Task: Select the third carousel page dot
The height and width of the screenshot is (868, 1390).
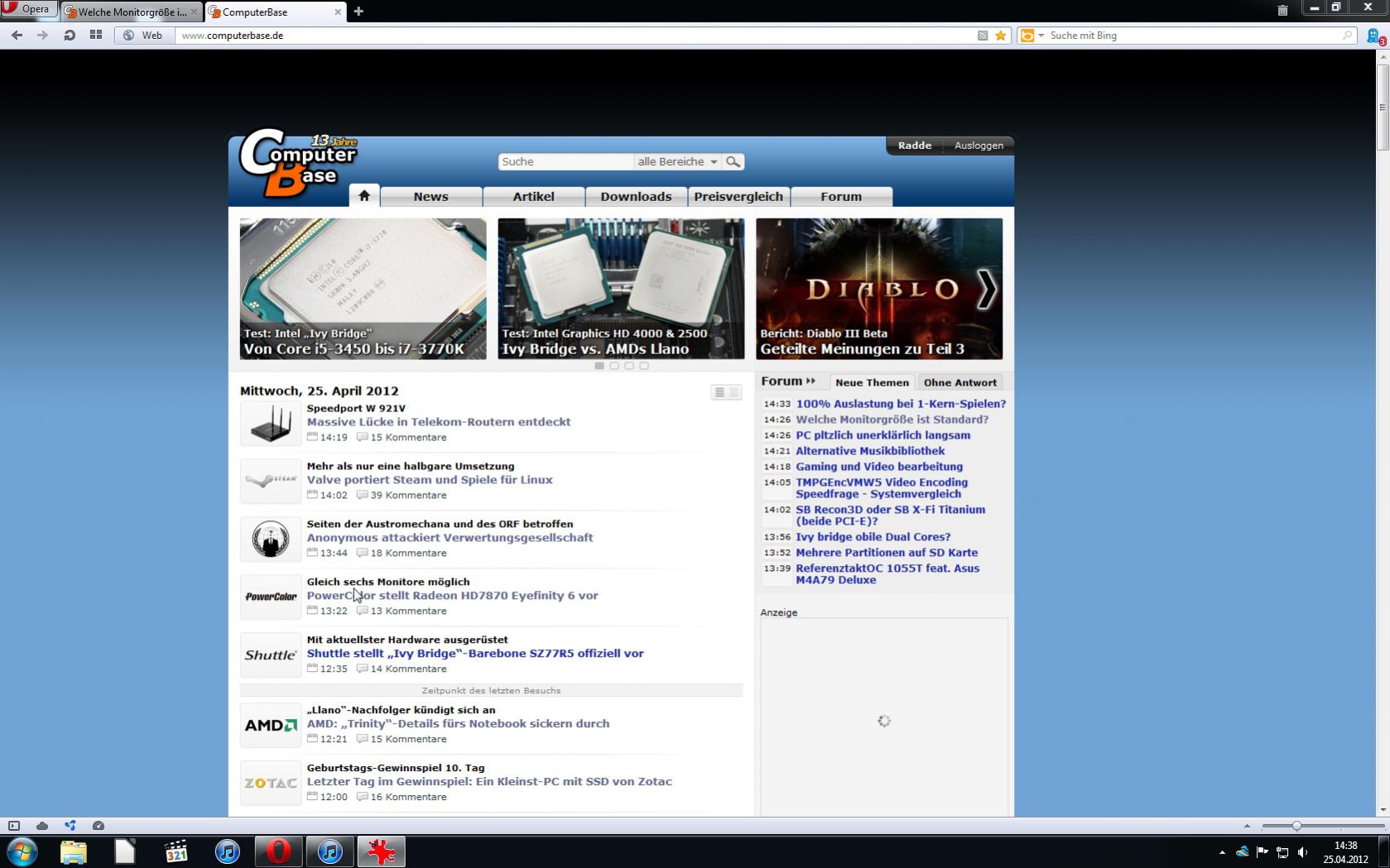Action: pyautogui.click(x=629, y=366)
